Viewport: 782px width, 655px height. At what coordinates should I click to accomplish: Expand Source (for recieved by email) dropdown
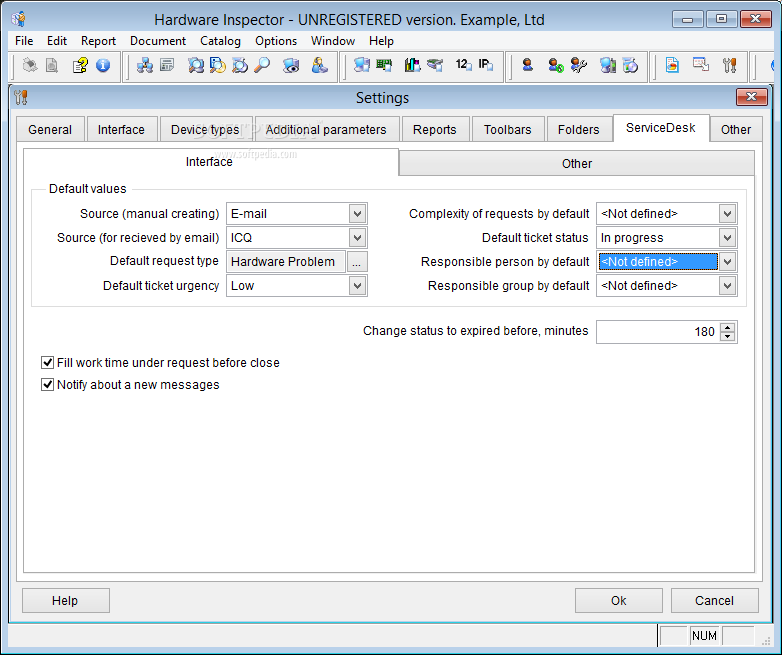coord(357,238)
